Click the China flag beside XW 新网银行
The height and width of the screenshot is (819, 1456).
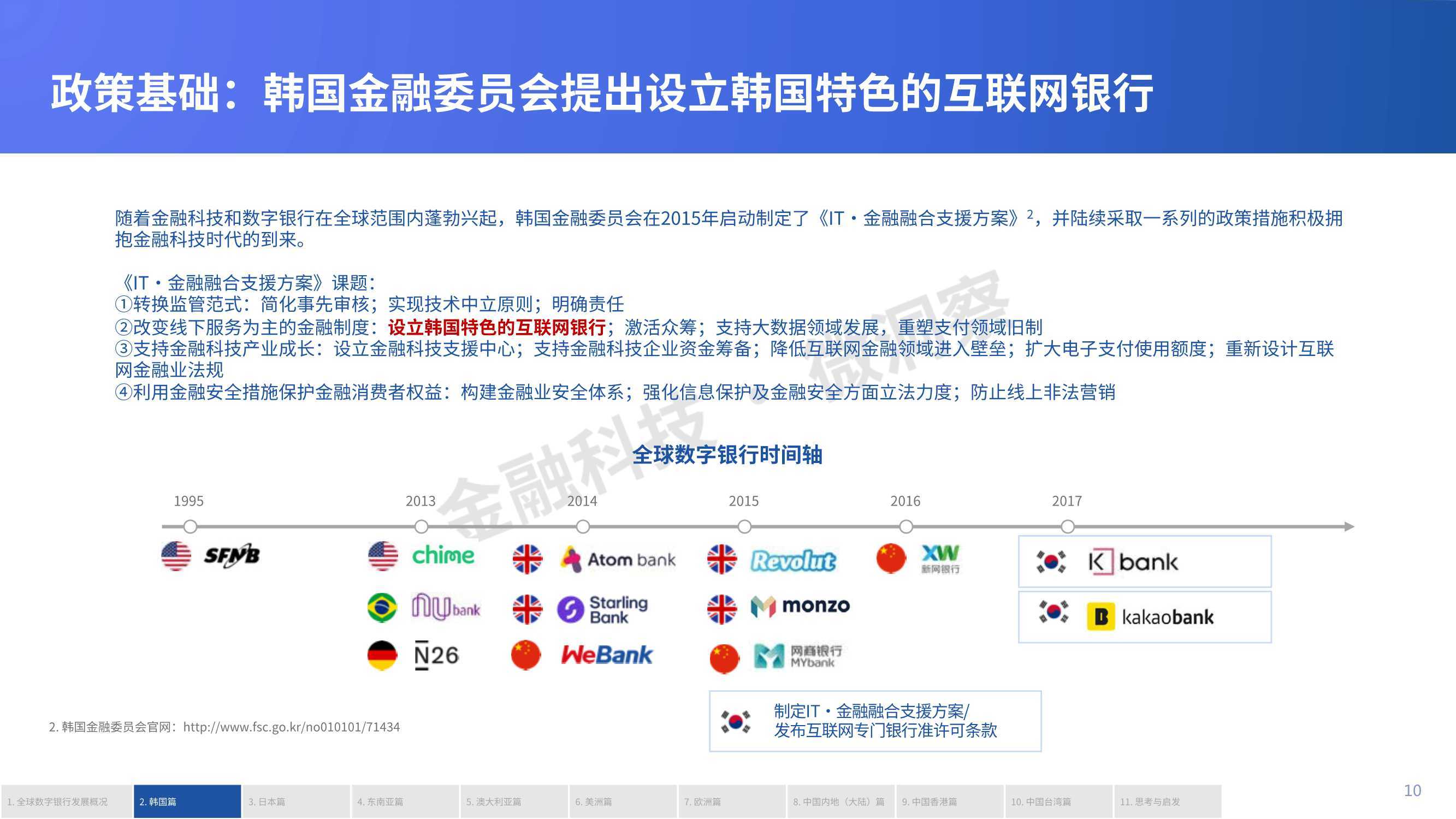[891, 558]
